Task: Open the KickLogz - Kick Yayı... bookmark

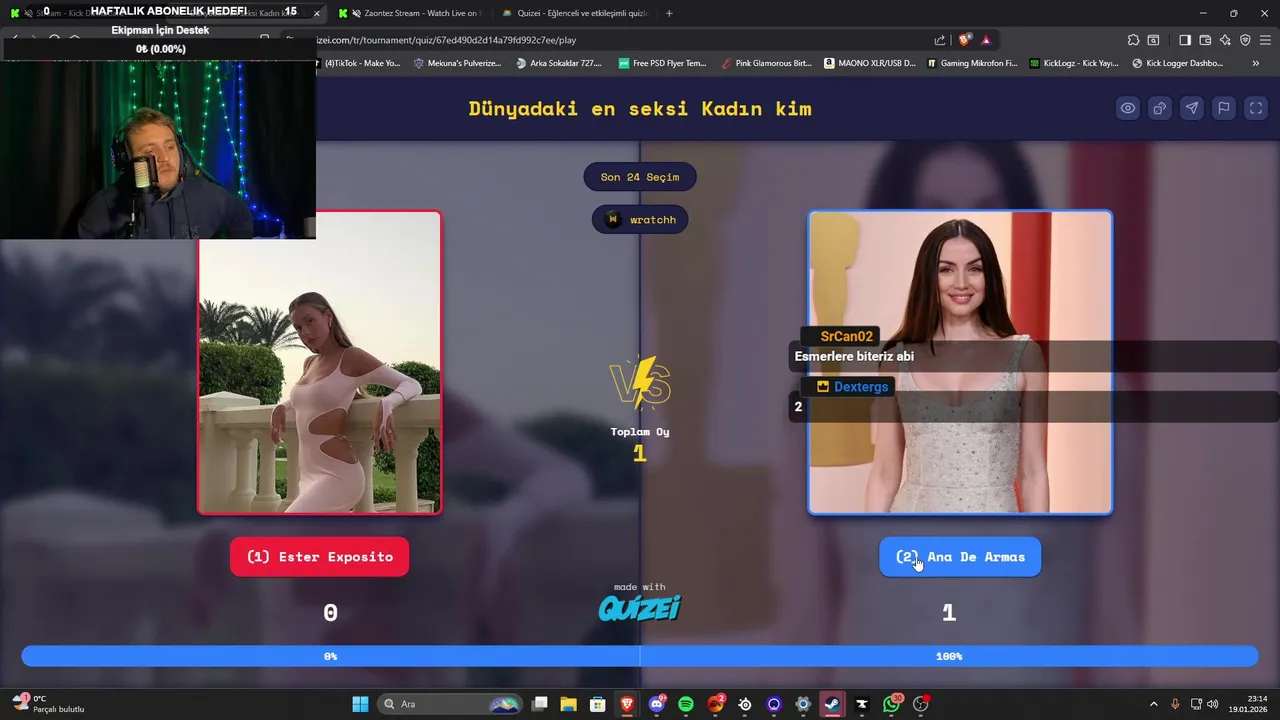Action: [x=1074, y=63]
